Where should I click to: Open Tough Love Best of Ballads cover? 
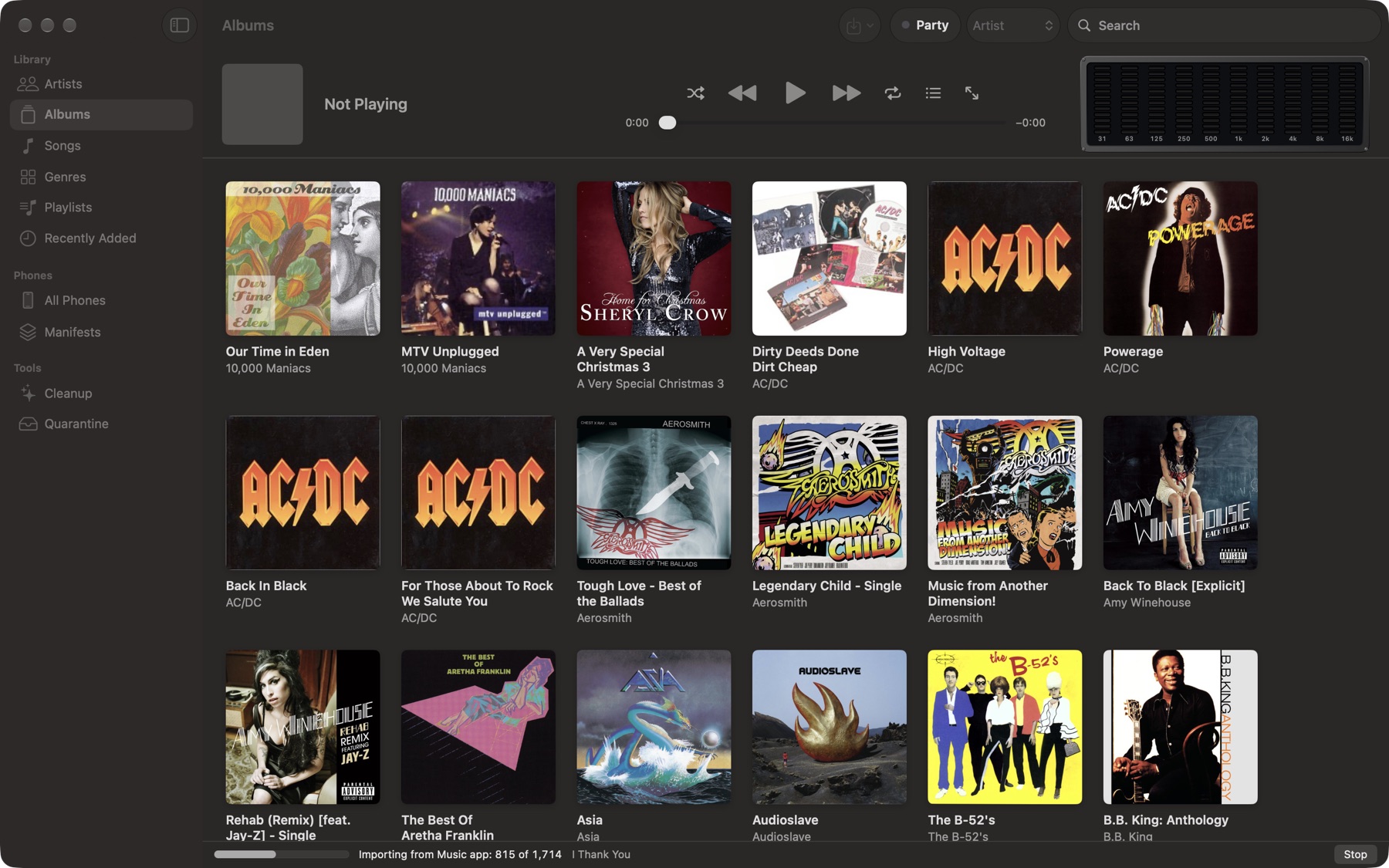(x=654, y=493)
